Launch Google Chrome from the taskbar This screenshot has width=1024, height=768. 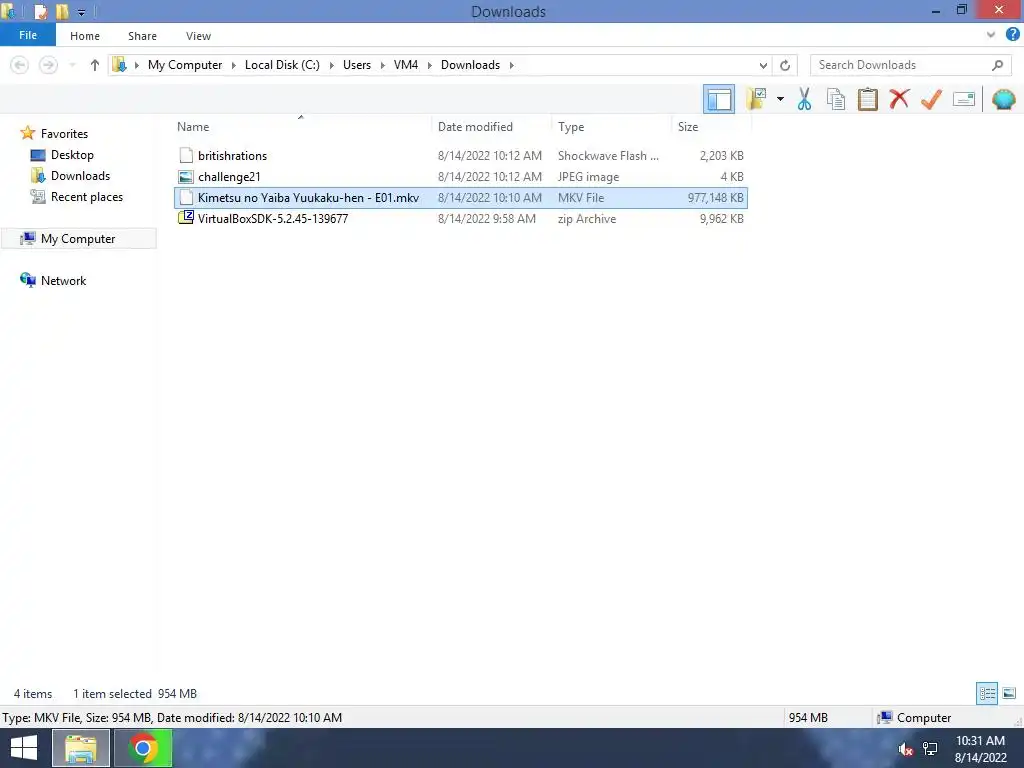(143, 748)
